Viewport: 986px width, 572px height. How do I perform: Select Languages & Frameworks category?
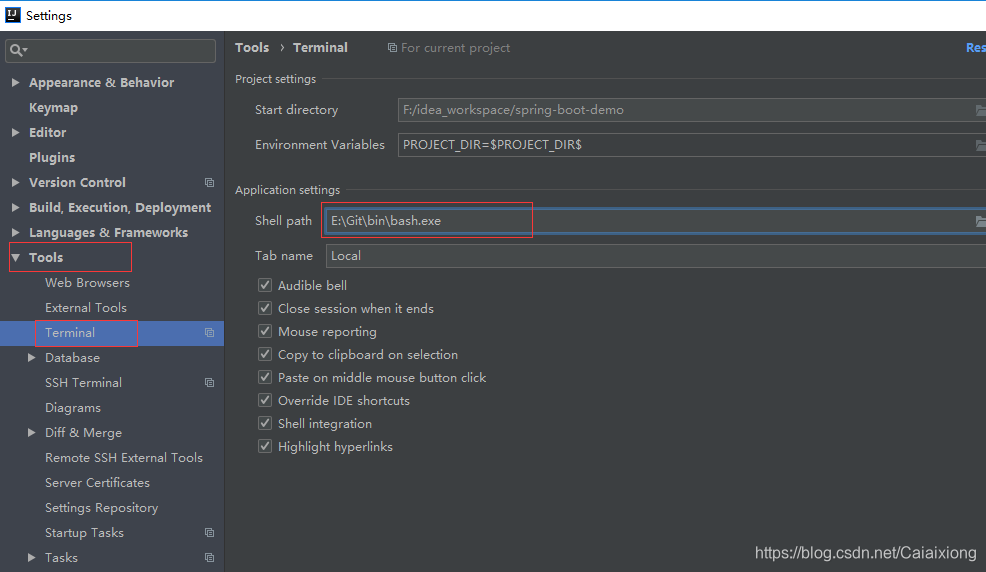(108, 232)
